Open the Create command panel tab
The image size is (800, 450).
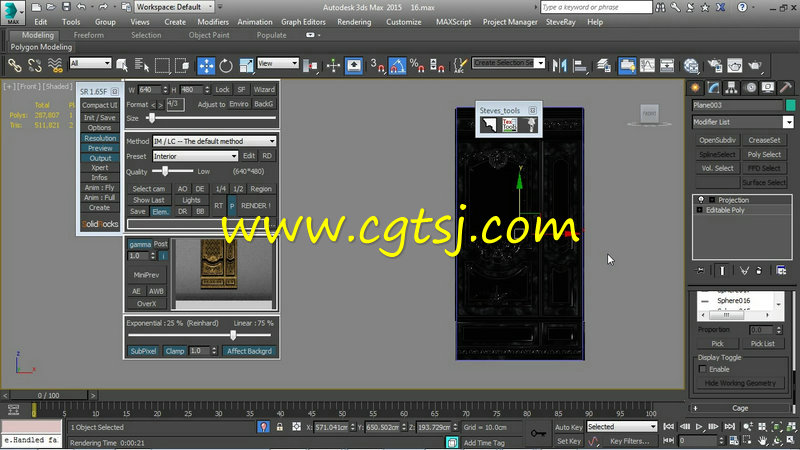click(x=695, y=88)
